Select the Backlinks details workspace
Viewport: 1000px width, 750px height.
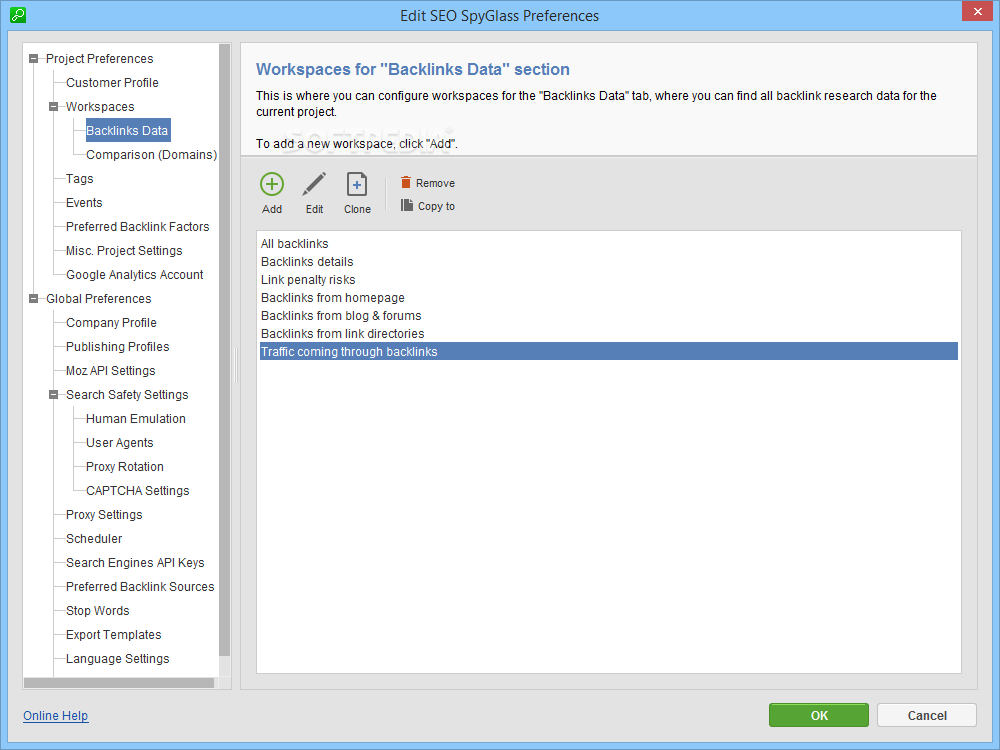pos(608,261)
